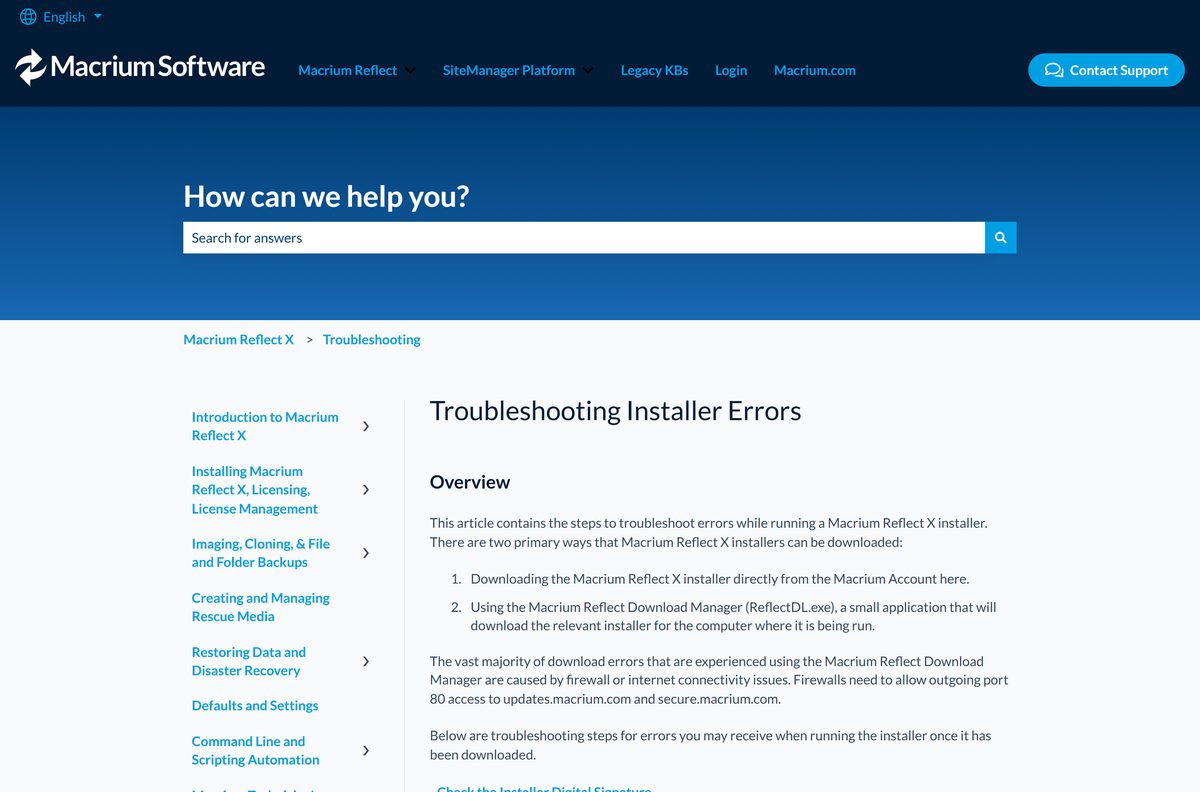Open Introduction to Macrium Reflect X
The width and height of the screenshot is (1200, 792).
click(265, 426)
